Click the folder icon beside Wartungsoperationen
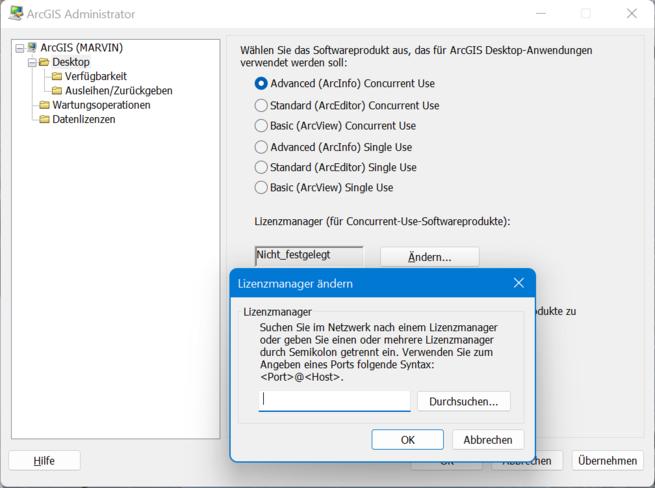Viewport: 655px width, 488px height. click(44, 105)
